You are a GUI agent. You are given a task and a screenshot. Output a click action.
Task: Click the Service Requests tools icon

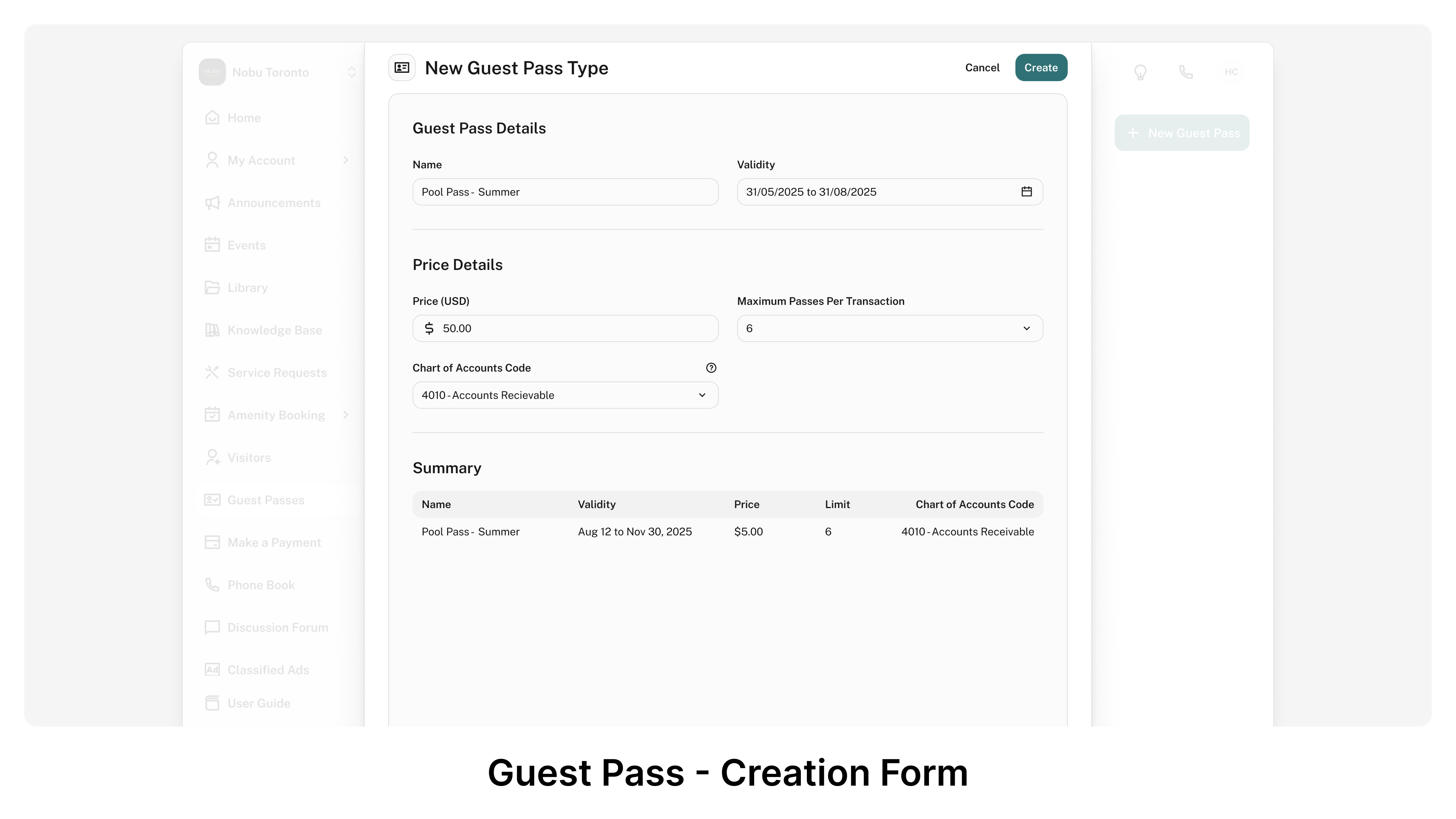click(212, 372)
